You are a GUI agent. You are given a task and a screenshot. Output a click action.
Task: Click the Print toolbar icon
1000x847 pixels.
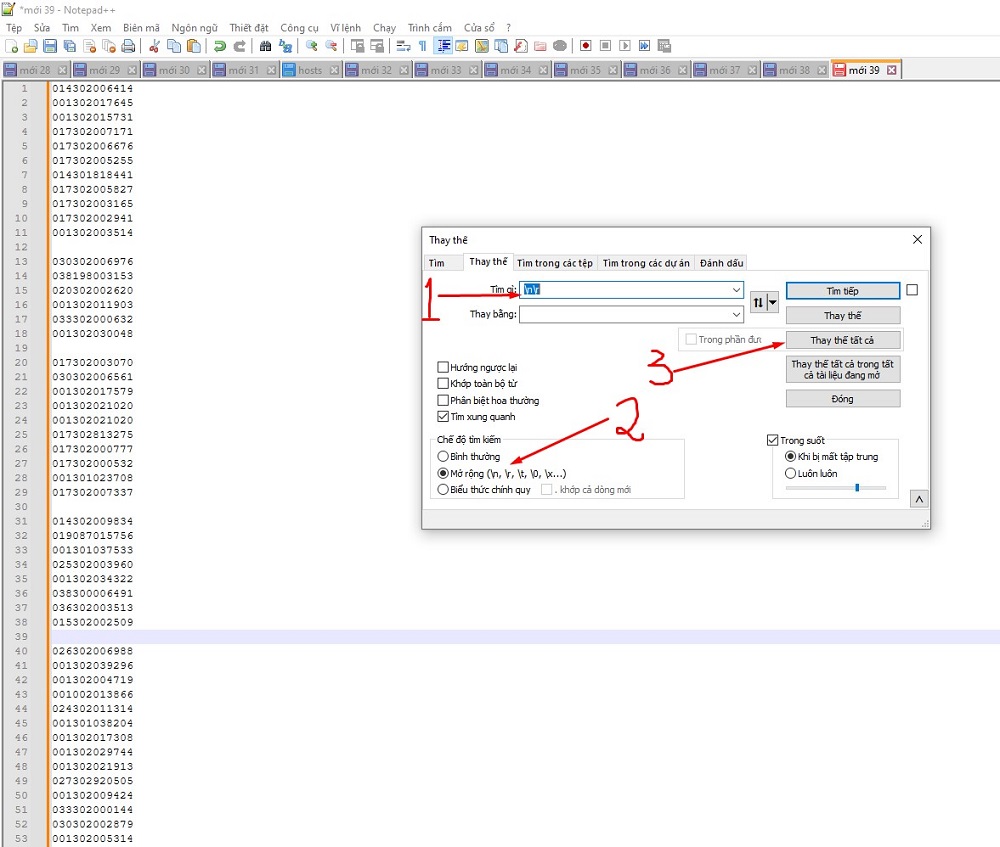[128, 46]
